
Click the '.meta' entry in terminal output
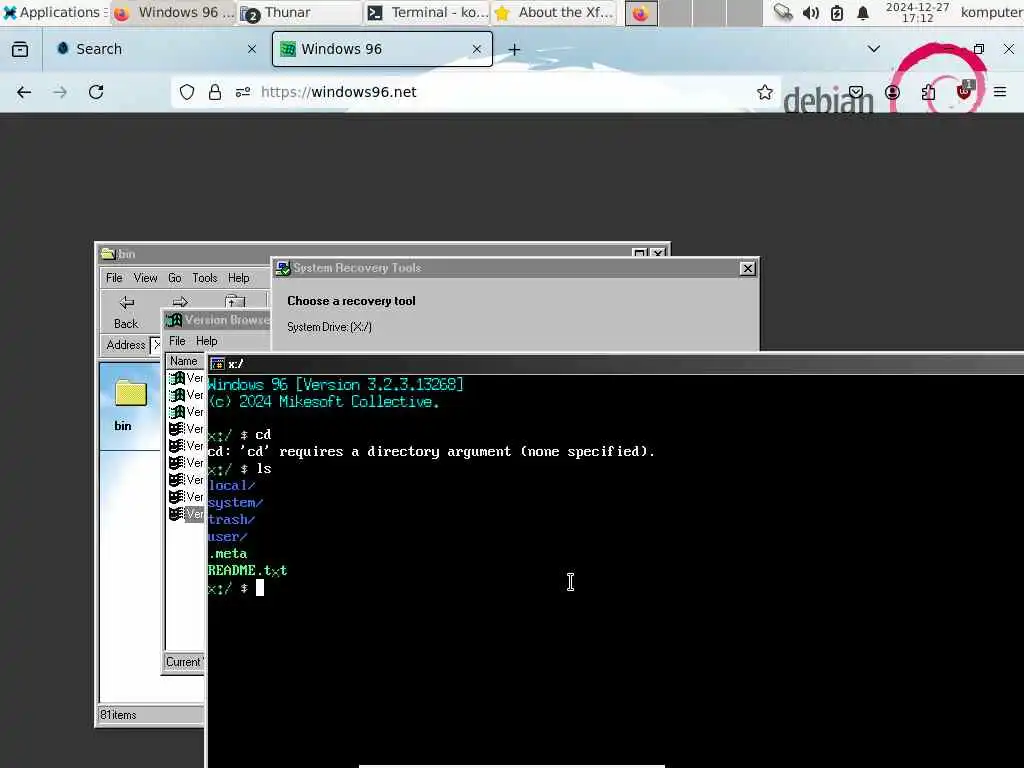[x=227, y=553]
